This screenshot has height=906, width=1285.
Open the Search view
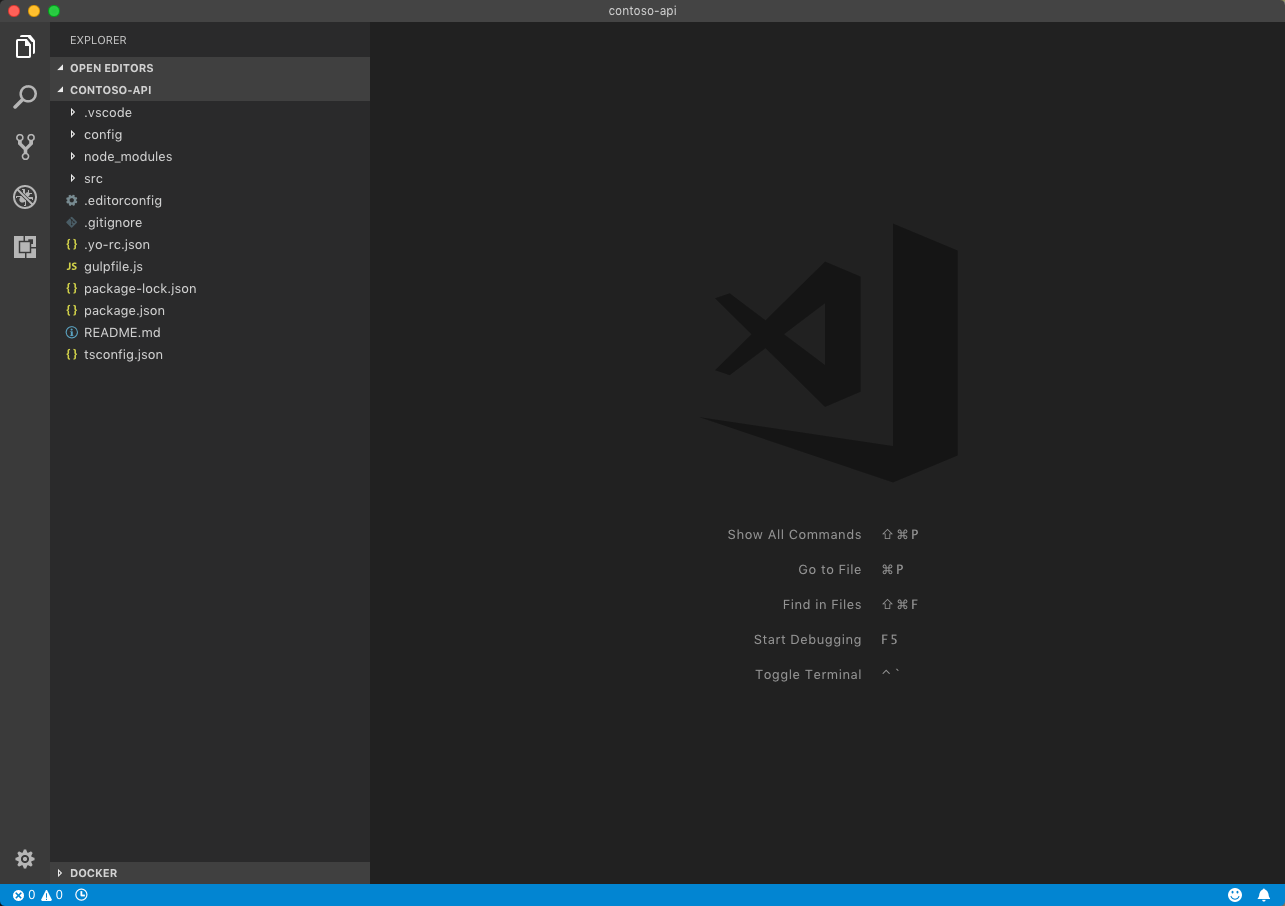coord(24,96)
